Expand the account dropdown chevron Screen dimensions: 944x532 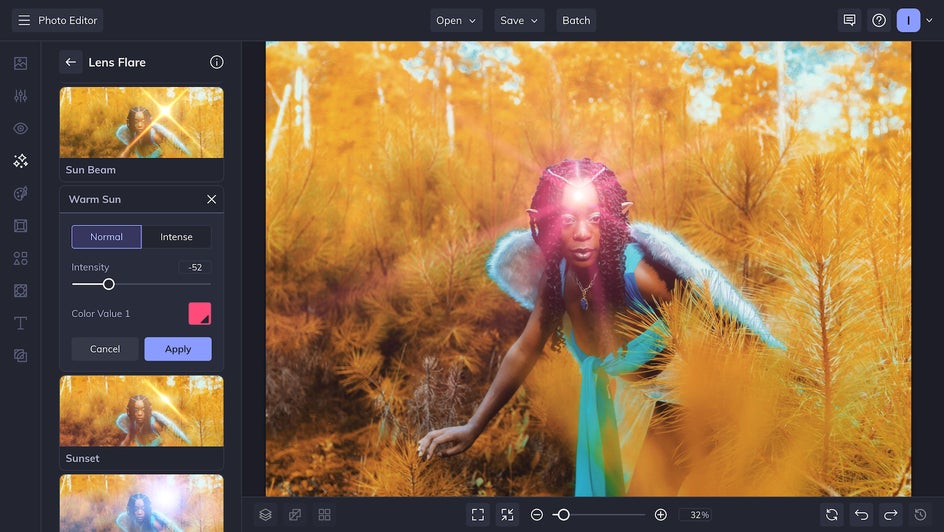[929, 20]
